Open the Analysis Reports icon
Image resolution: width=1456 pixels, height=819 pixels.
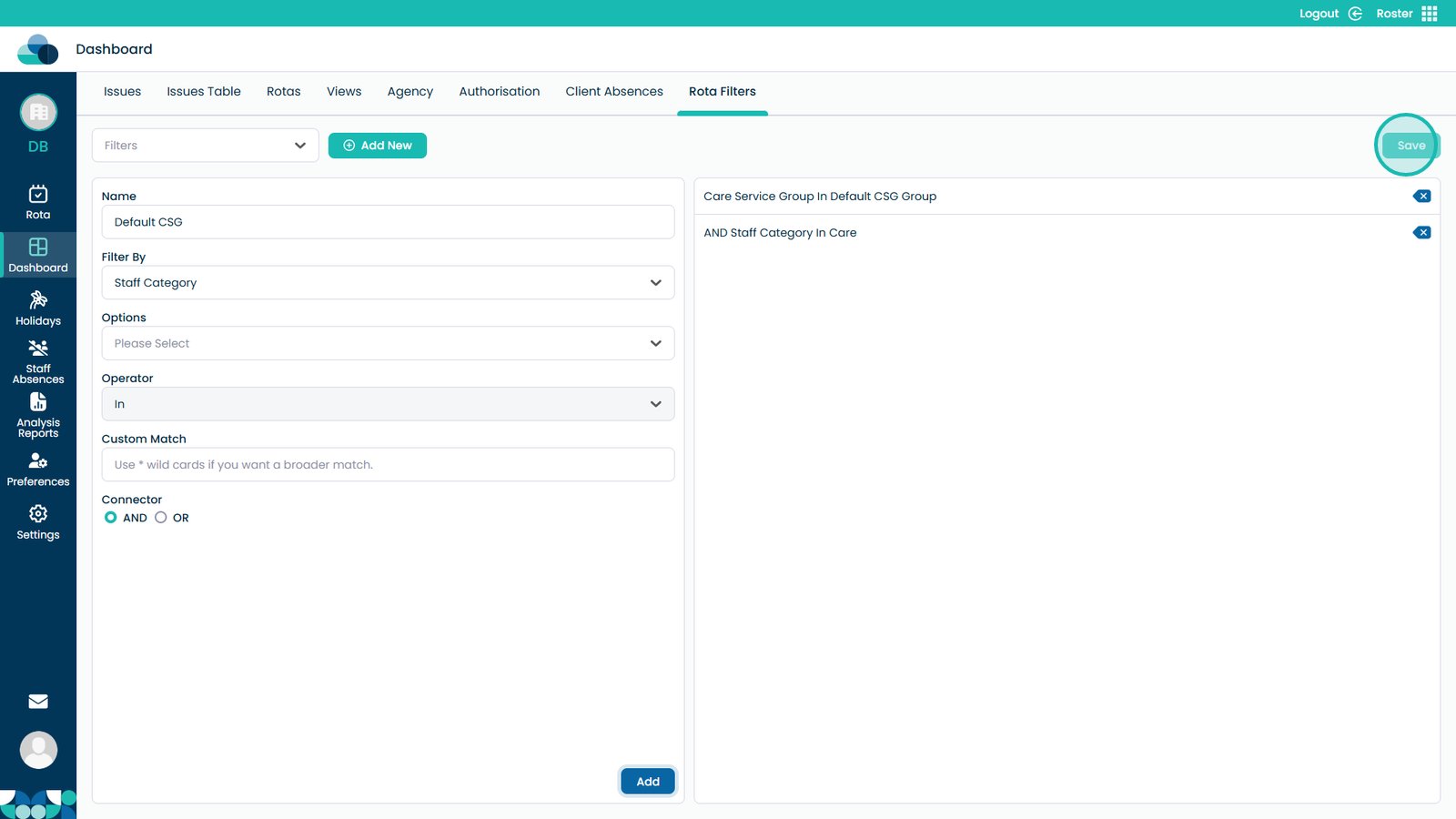[38, 402]
